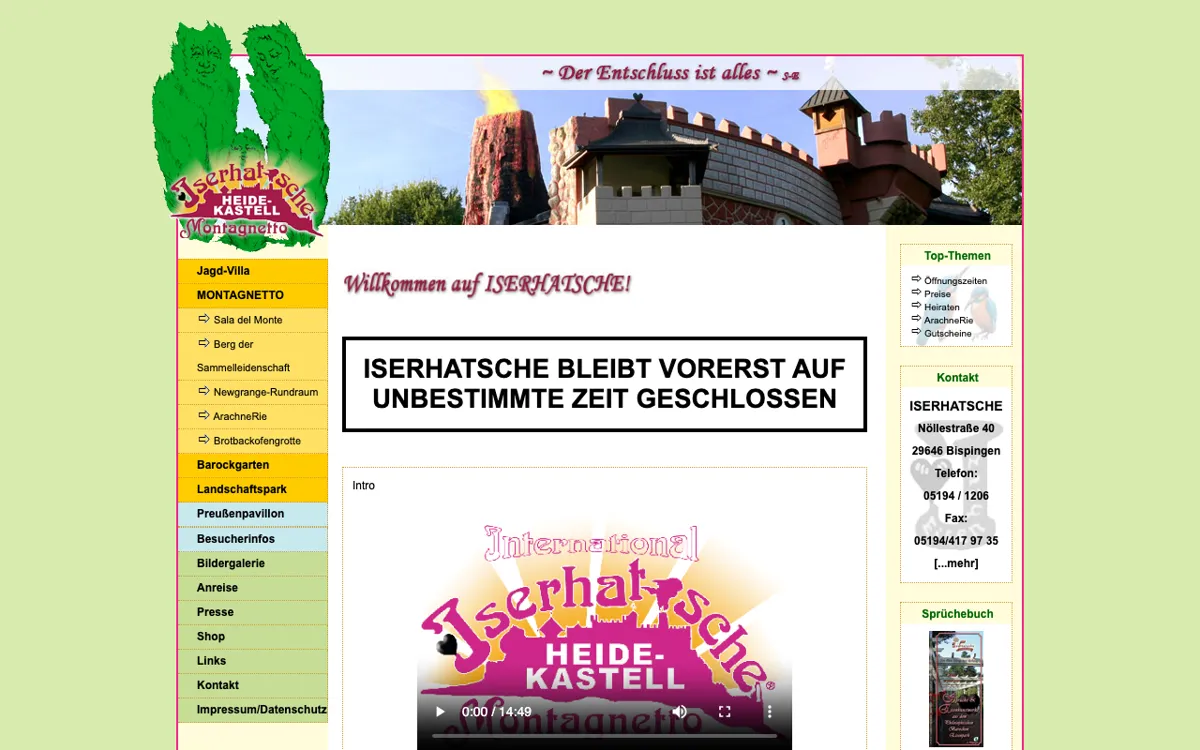Screen dimensions: 1200x750
Task: Click [...mehr] in Kontakt box
Action: (956, 563)
